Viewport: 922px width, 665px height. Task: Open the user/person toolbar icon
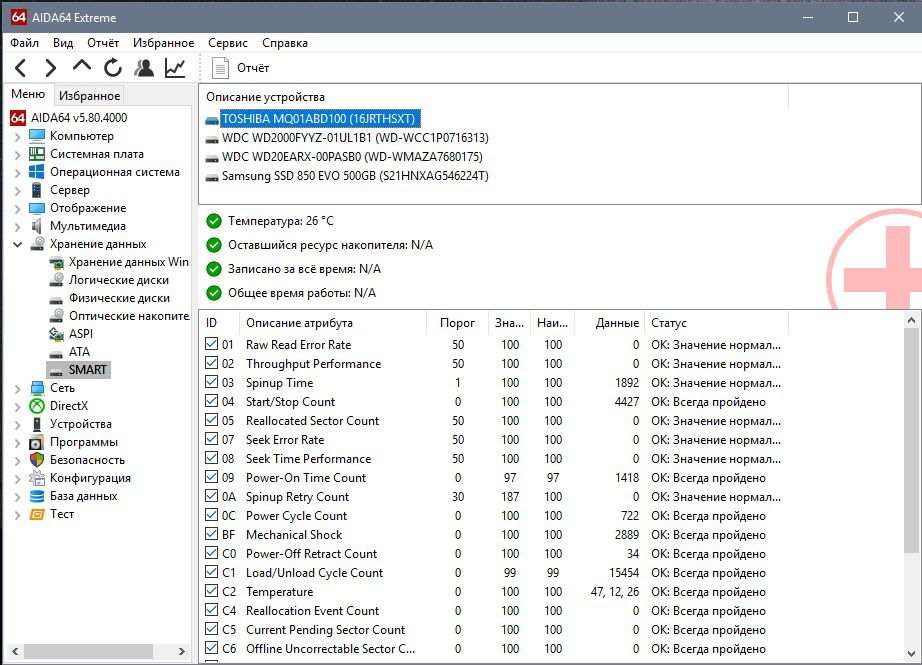pos(144,68)
